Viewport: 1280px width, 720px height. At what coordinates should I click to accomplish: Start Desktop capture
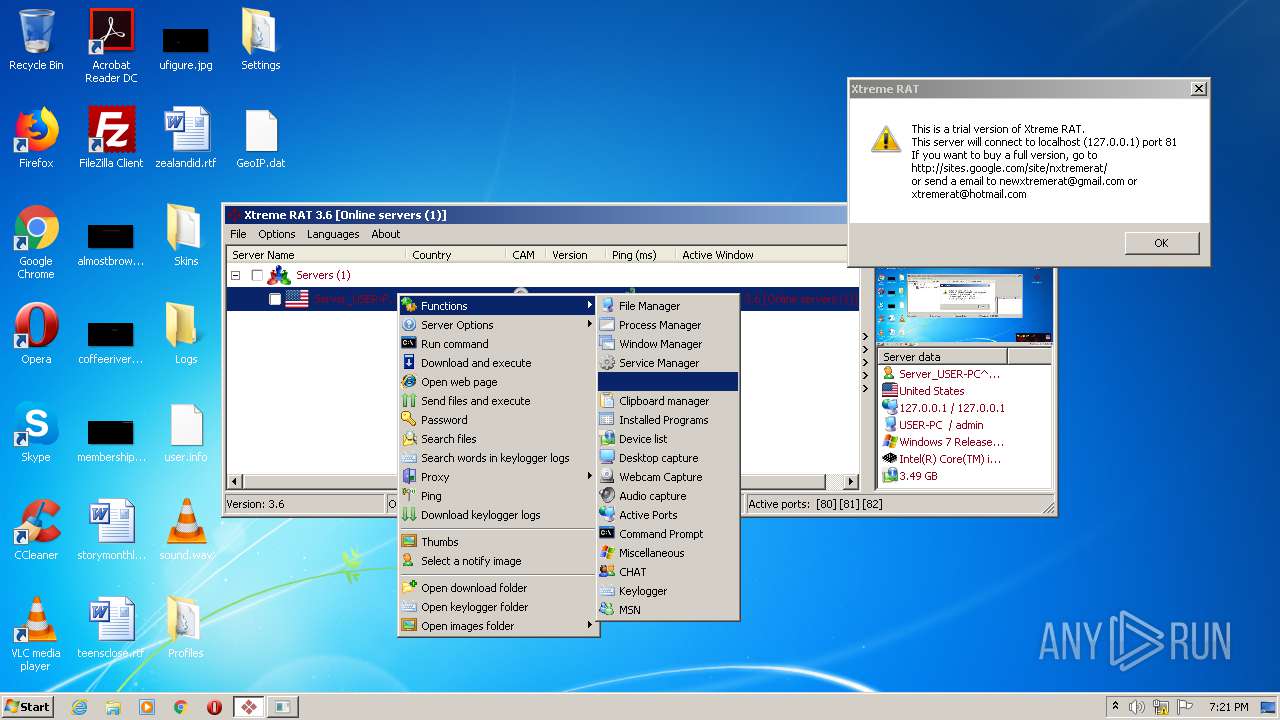(667, 458)
